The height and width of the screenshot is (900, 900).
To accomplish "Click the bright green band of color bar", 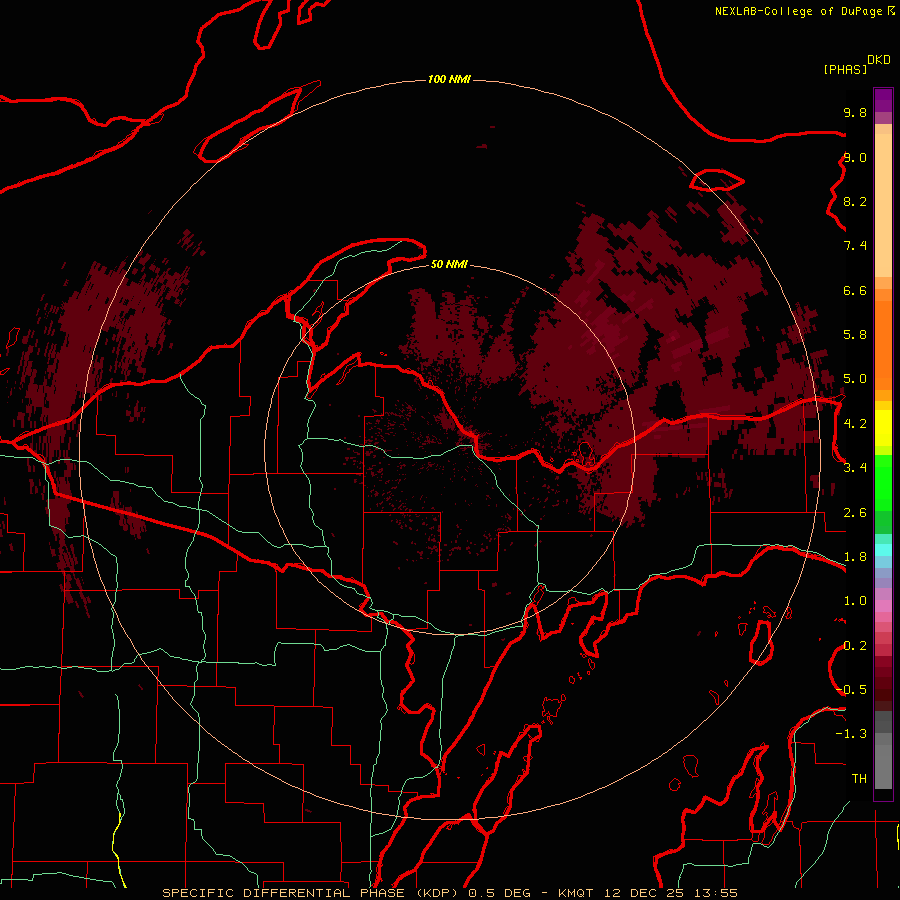I will point(883,482).
